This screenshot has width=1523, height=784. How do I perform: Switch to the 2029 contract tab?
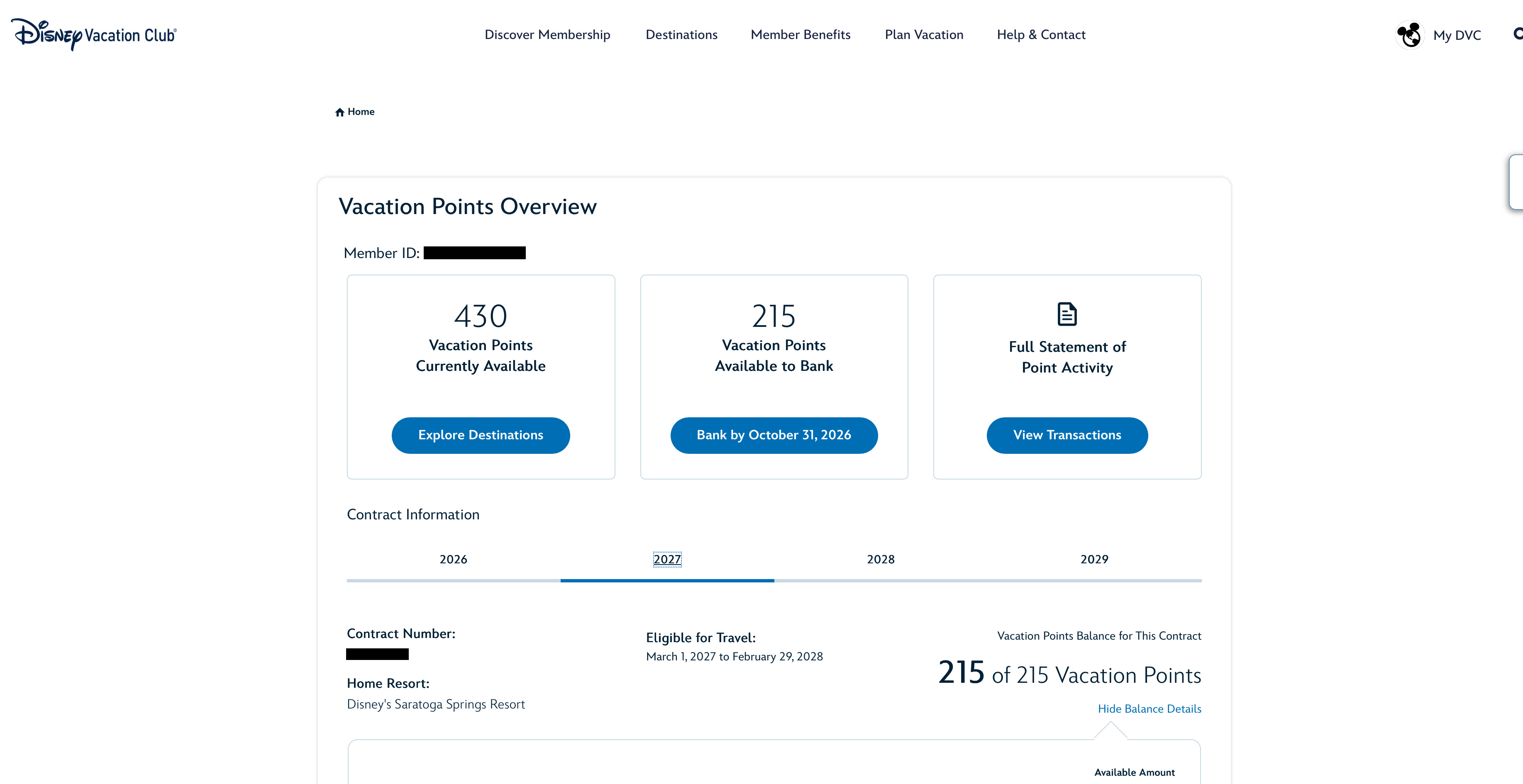1094,560
